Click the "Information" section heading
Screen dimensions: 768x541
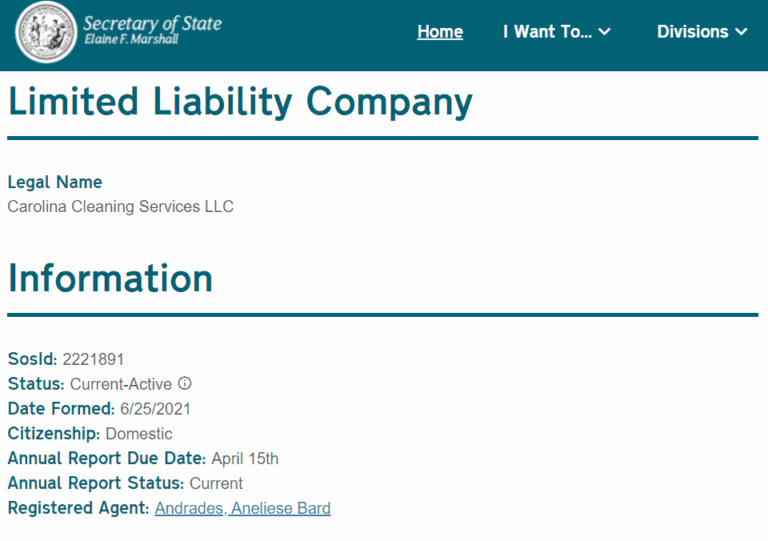110,278
